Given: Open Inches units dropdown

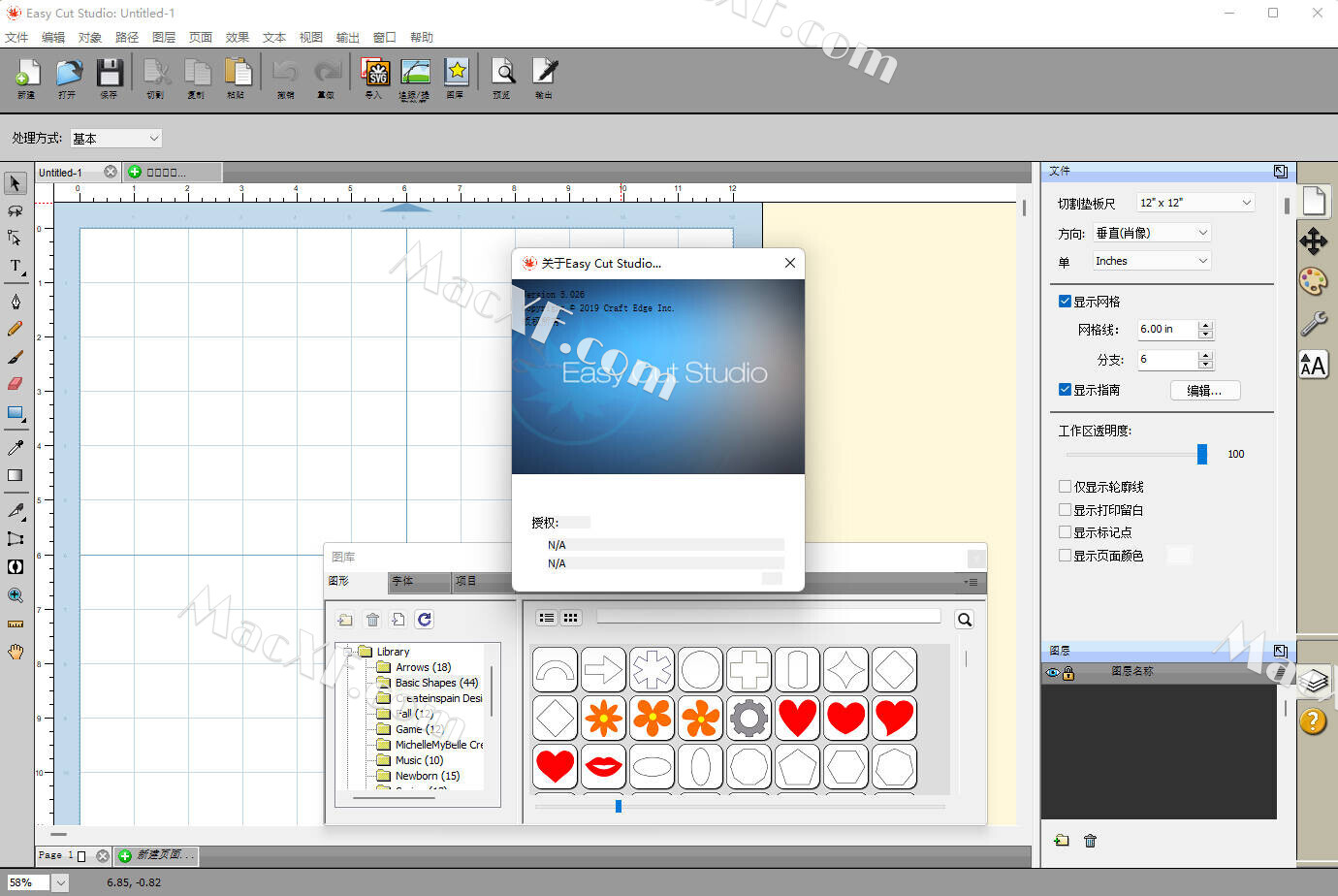Looking at the screenshot, I should point(1152,261).
